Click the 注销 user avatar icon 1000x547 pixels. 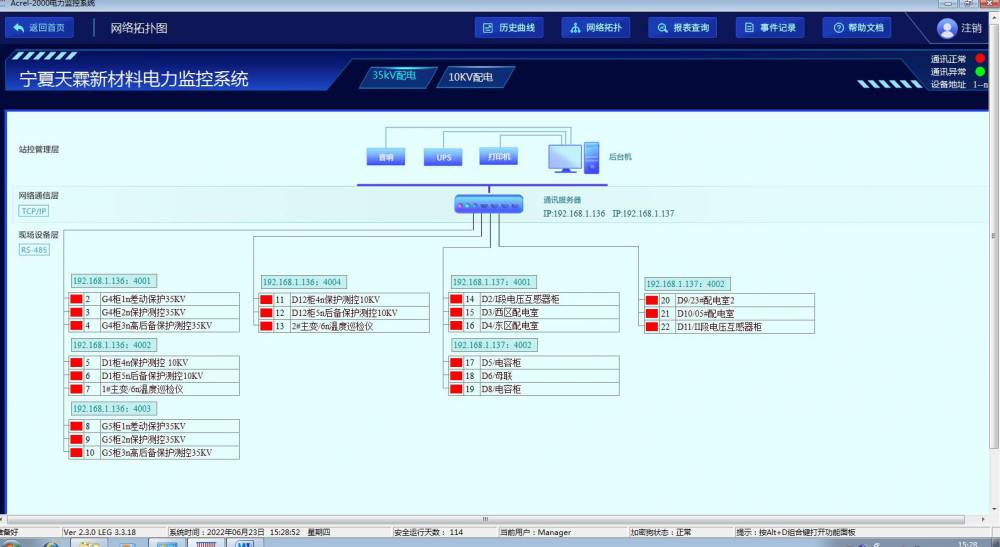point(946,28)
